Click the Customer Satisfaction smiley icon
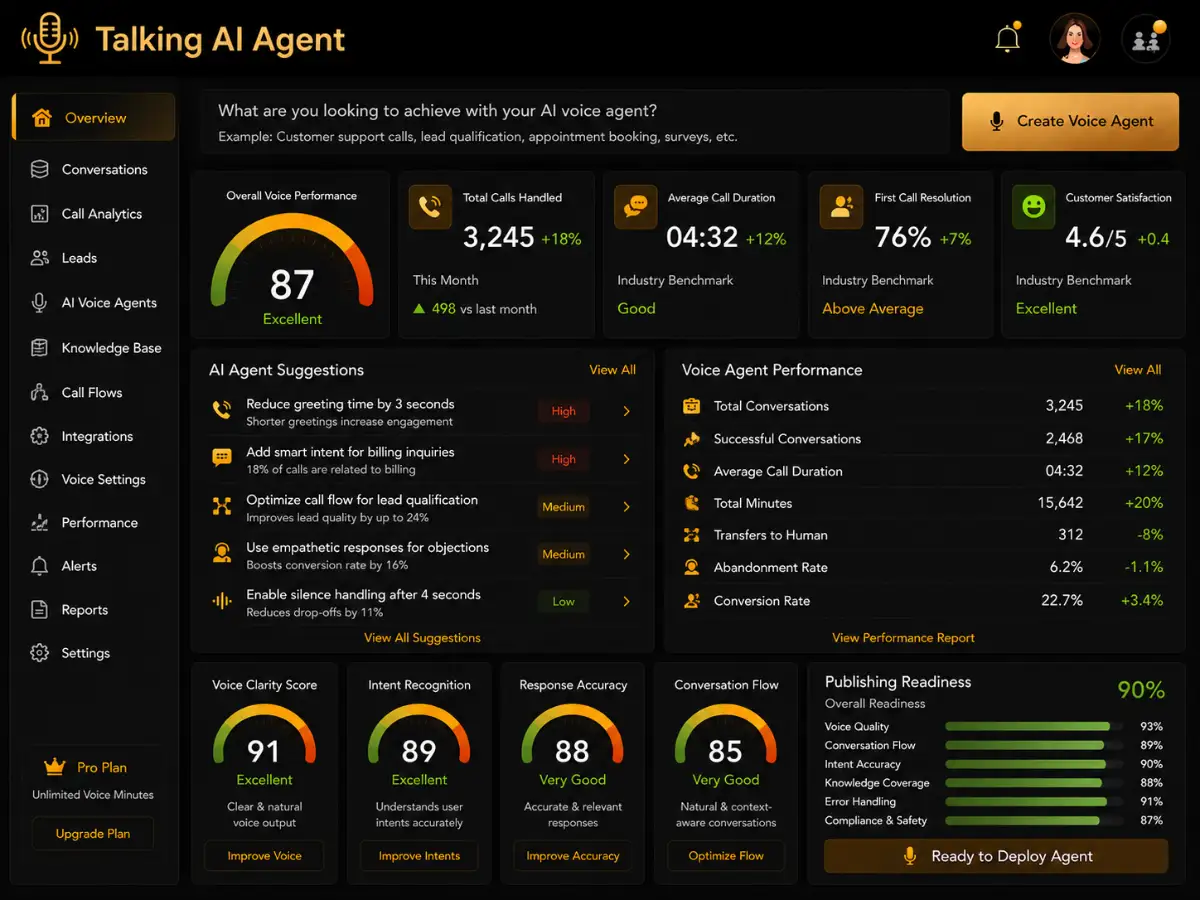The width and height of the screenshot is (1200, 900). (x=1033, y=207)
